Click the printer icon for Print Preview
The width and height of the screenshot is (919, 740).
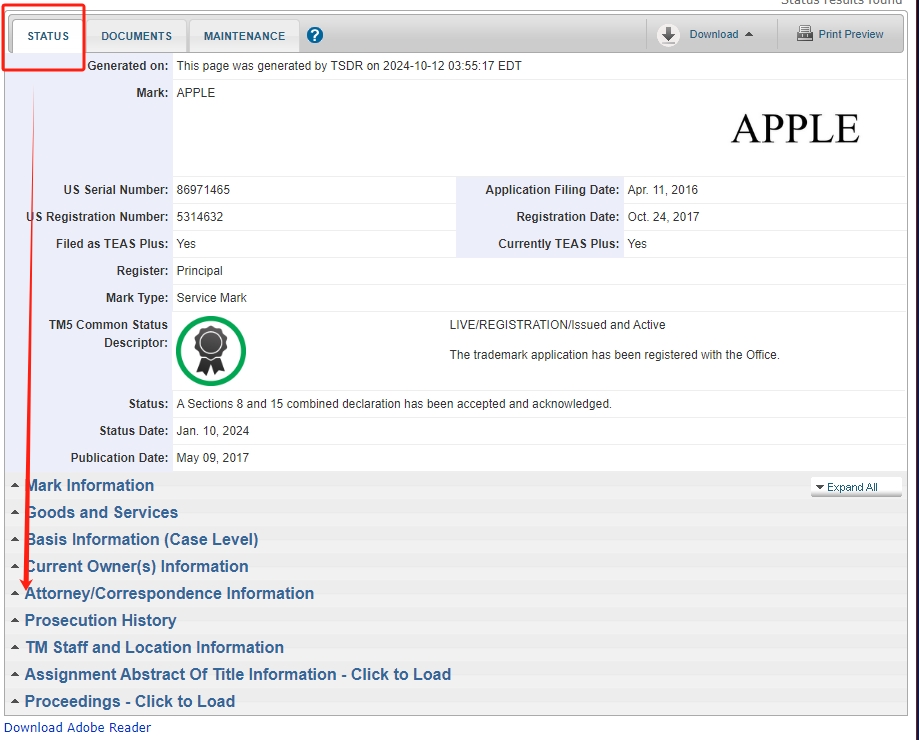click(805, 33)
